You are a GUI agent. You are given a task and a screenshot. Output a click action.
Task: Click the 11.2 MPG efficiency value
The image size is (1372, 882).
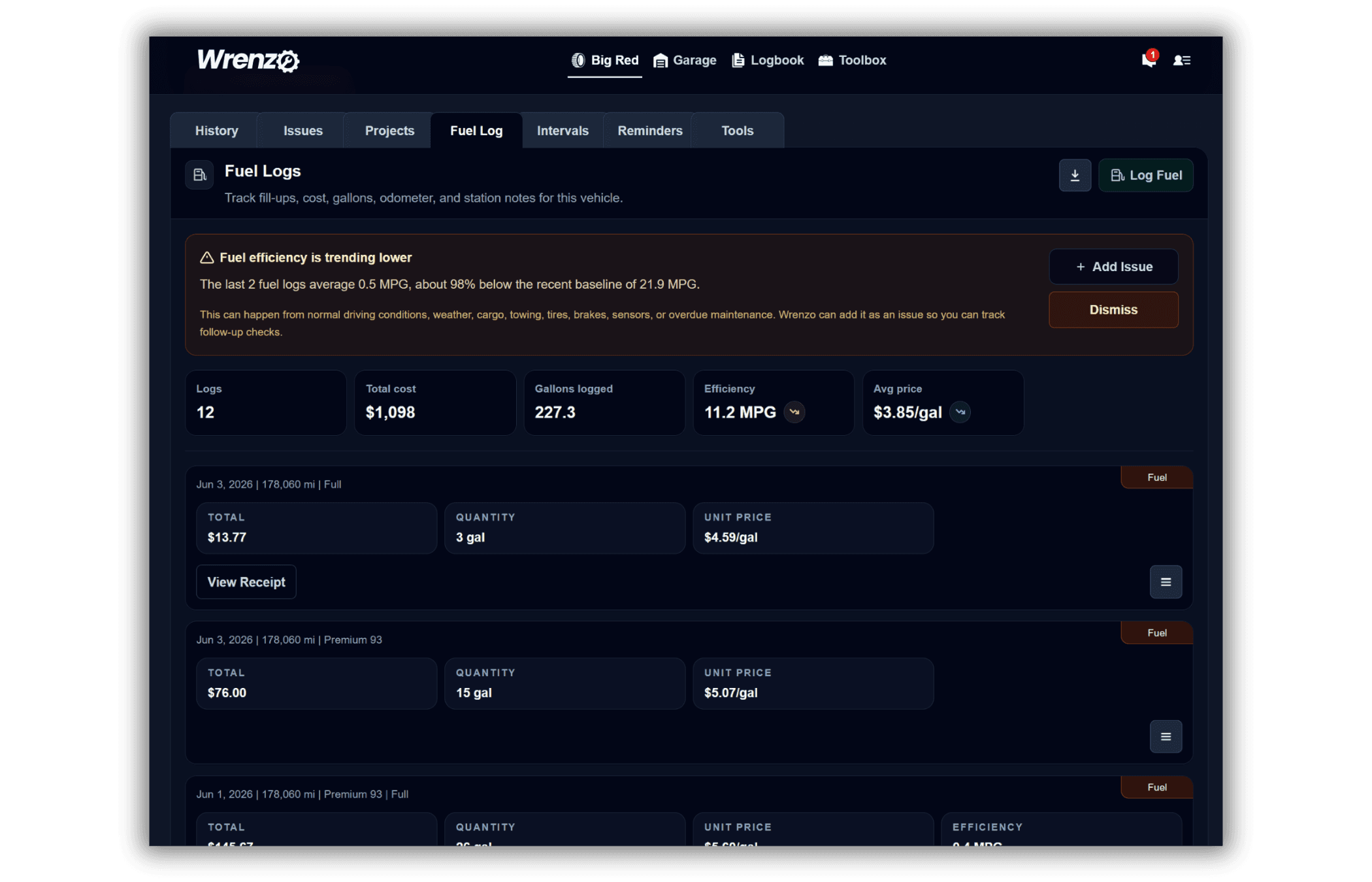(x=740, y=412)
